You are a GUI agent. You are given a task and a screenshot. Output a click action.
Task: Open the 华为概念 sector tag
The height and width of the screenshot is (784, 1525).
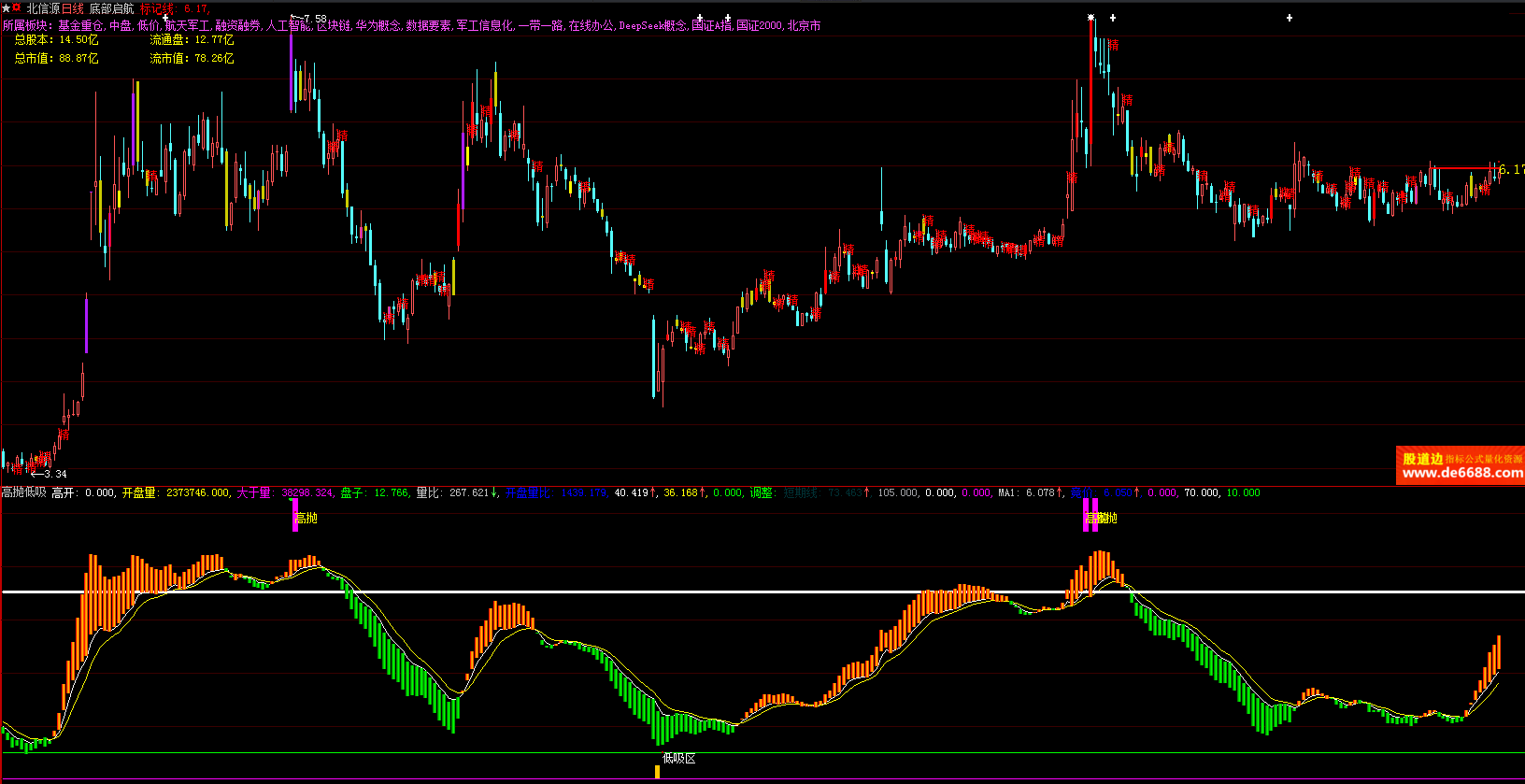378,26
